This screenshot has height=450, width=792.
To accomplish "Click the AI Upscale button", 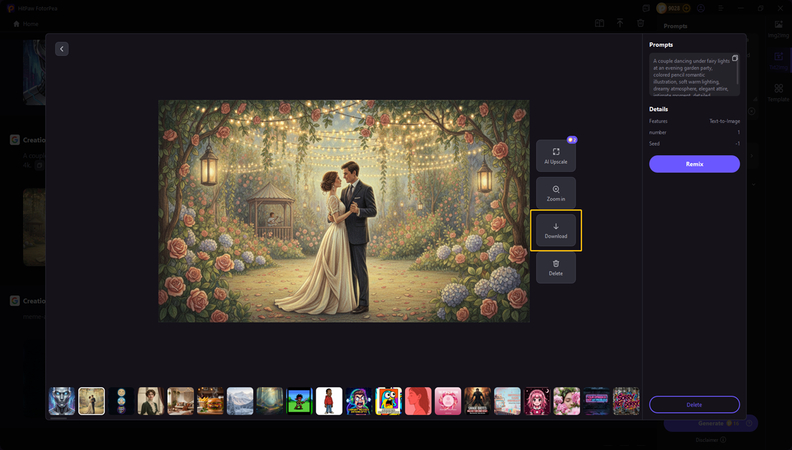I will click(556, 155).
